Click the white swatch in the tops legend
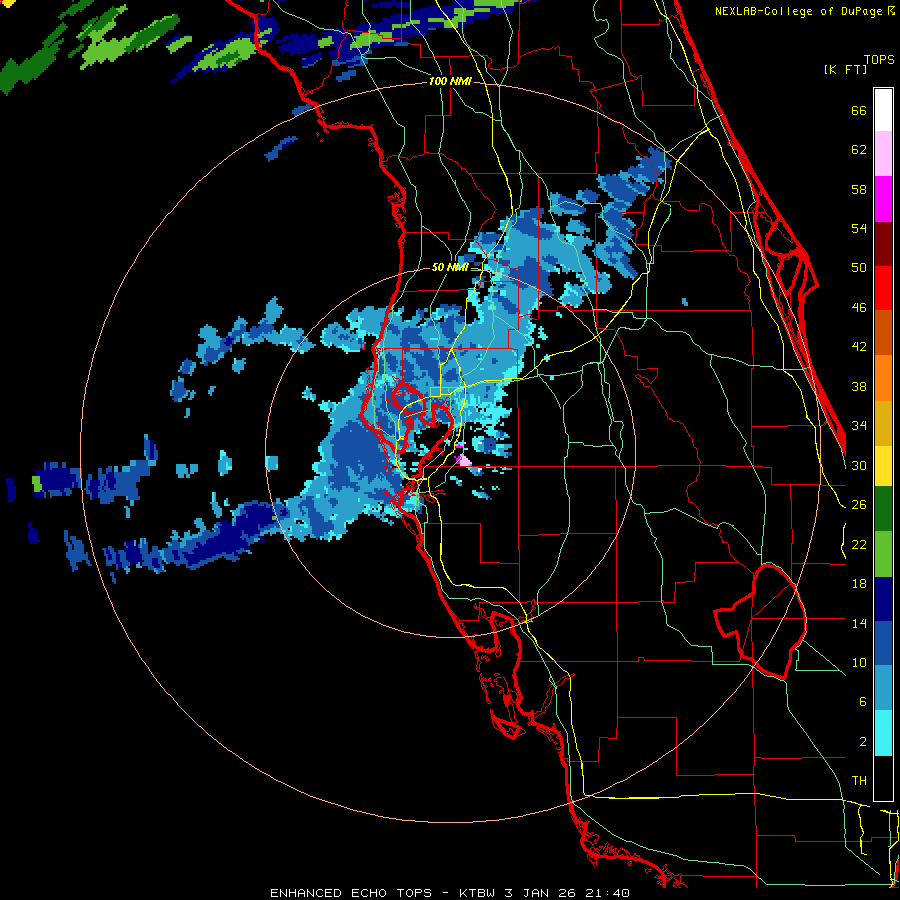This screenshot has height=900, width=900. [x=883, y=110]
